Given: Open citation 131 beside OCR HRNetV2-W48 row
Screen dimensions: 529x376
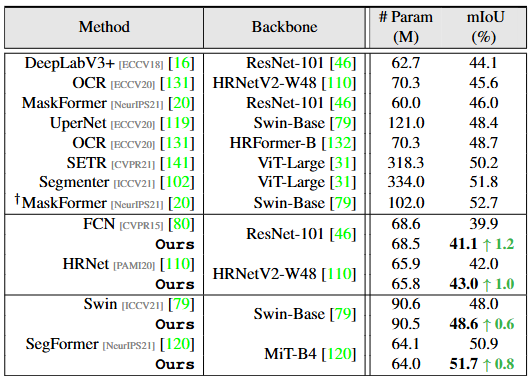Looking at the screenshot, I should (x=177, y=83).
